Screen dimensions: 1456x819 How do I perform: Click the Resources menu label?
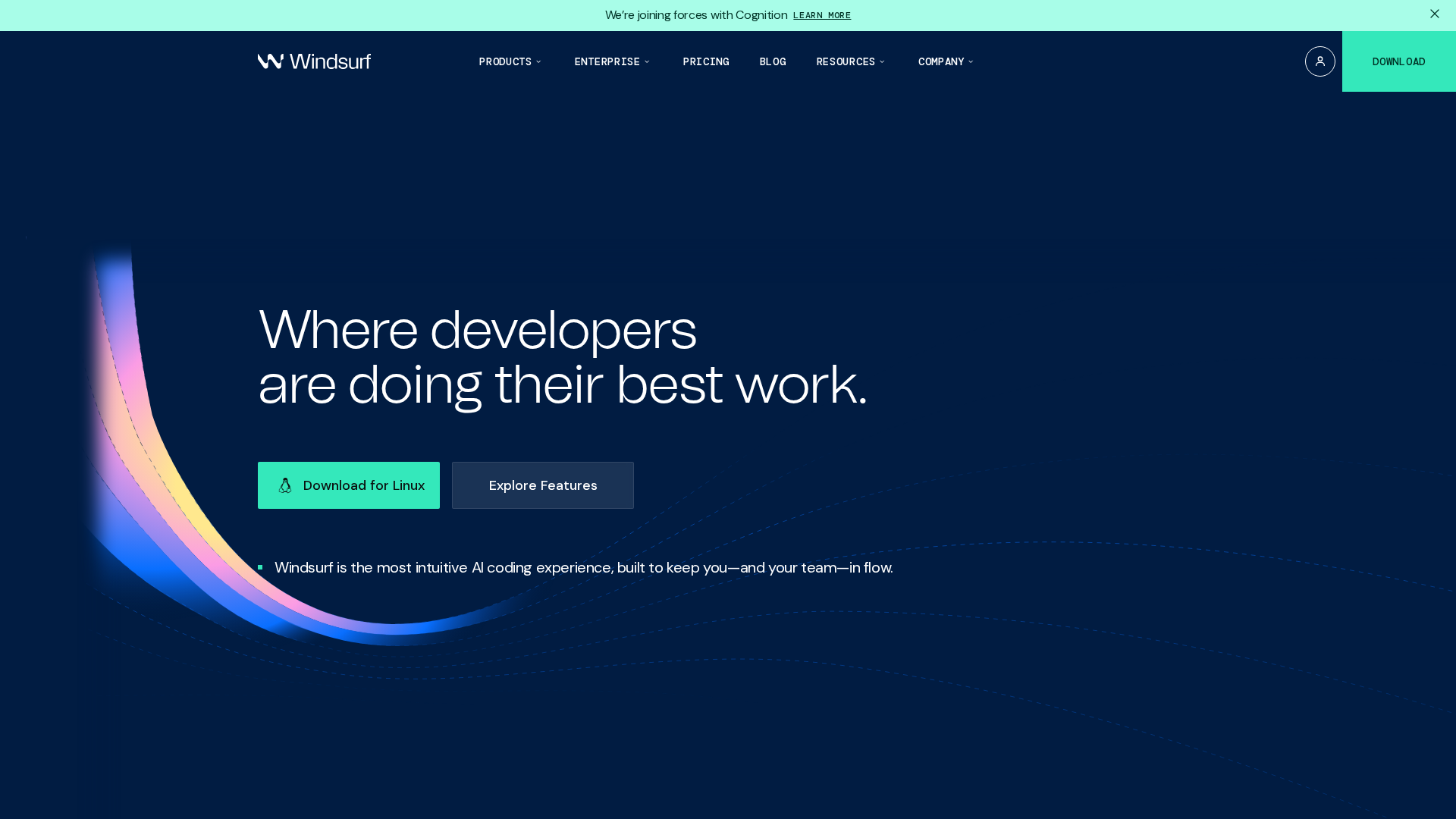point(845,61)
